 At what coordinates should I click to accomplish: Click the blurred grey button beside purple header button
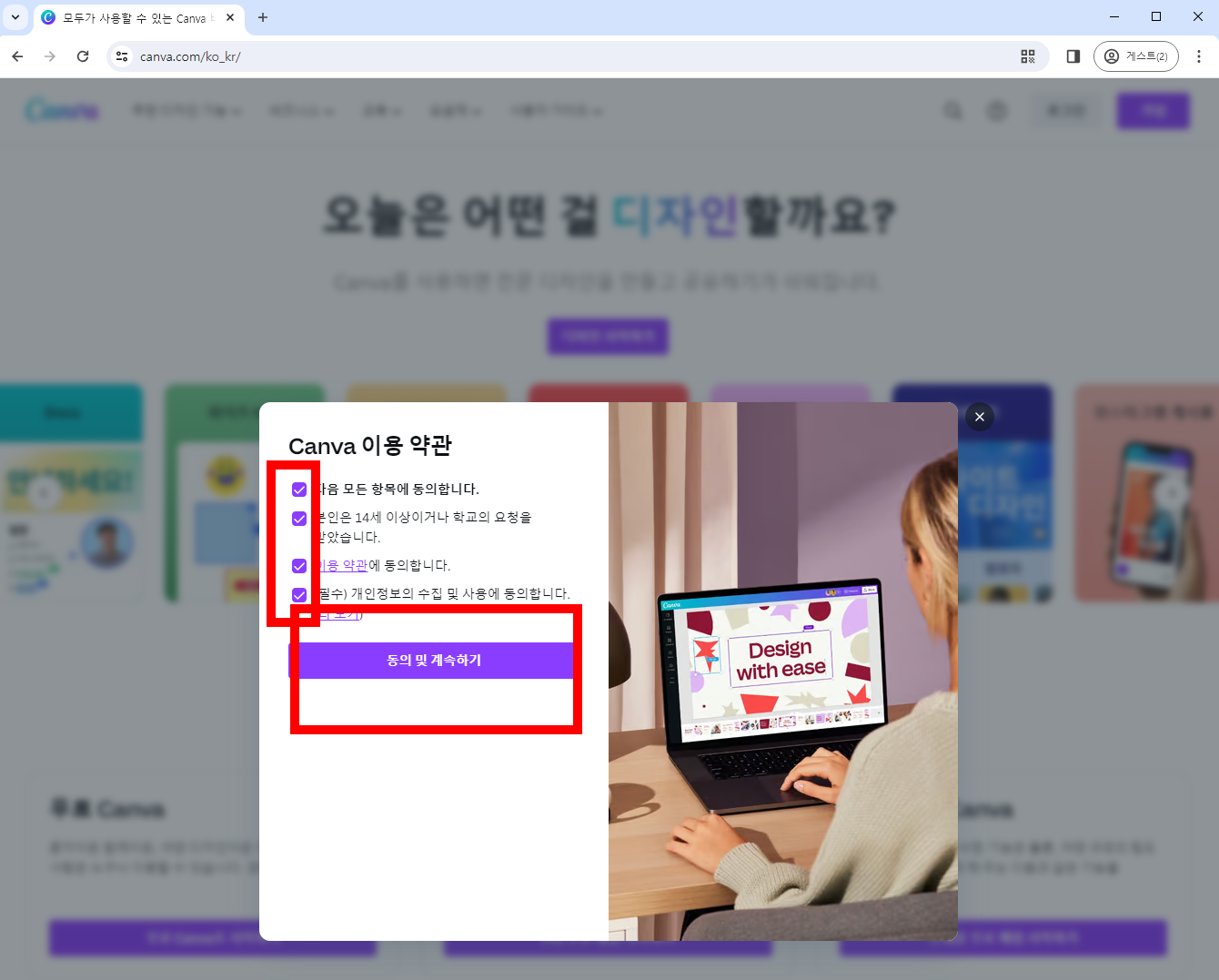pos(1066,111)
